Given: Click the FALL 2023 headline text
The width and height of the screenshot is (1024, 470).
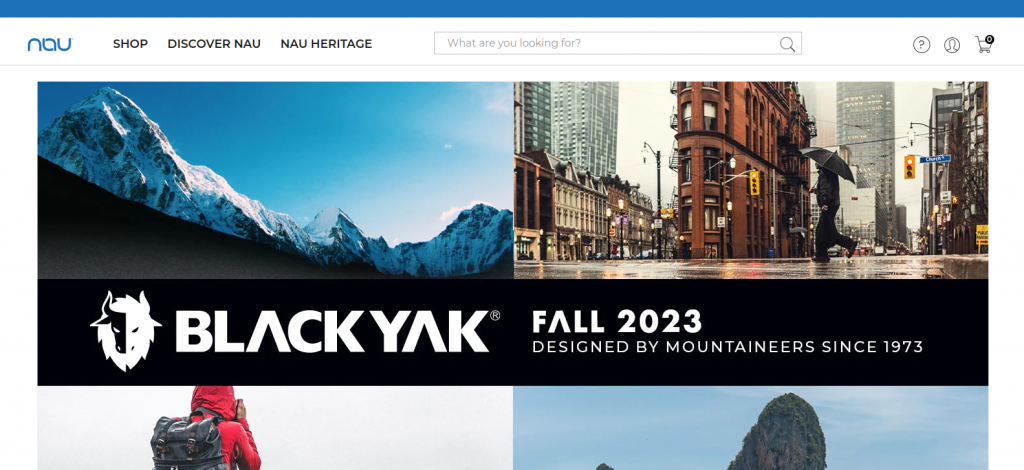Looking at the screenshot, I should coord(616,322).
